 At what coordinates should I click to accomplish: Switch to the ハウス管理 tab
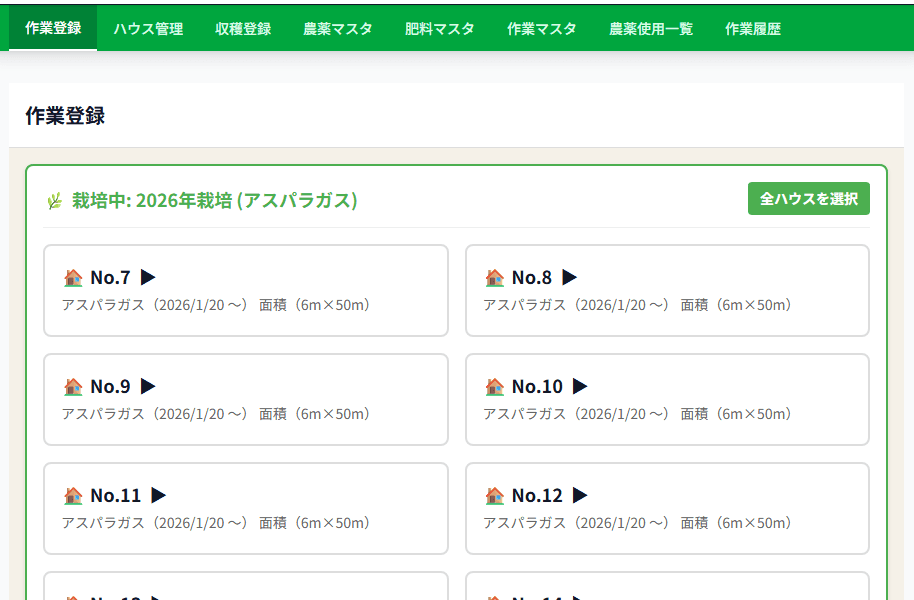[147, 29]
